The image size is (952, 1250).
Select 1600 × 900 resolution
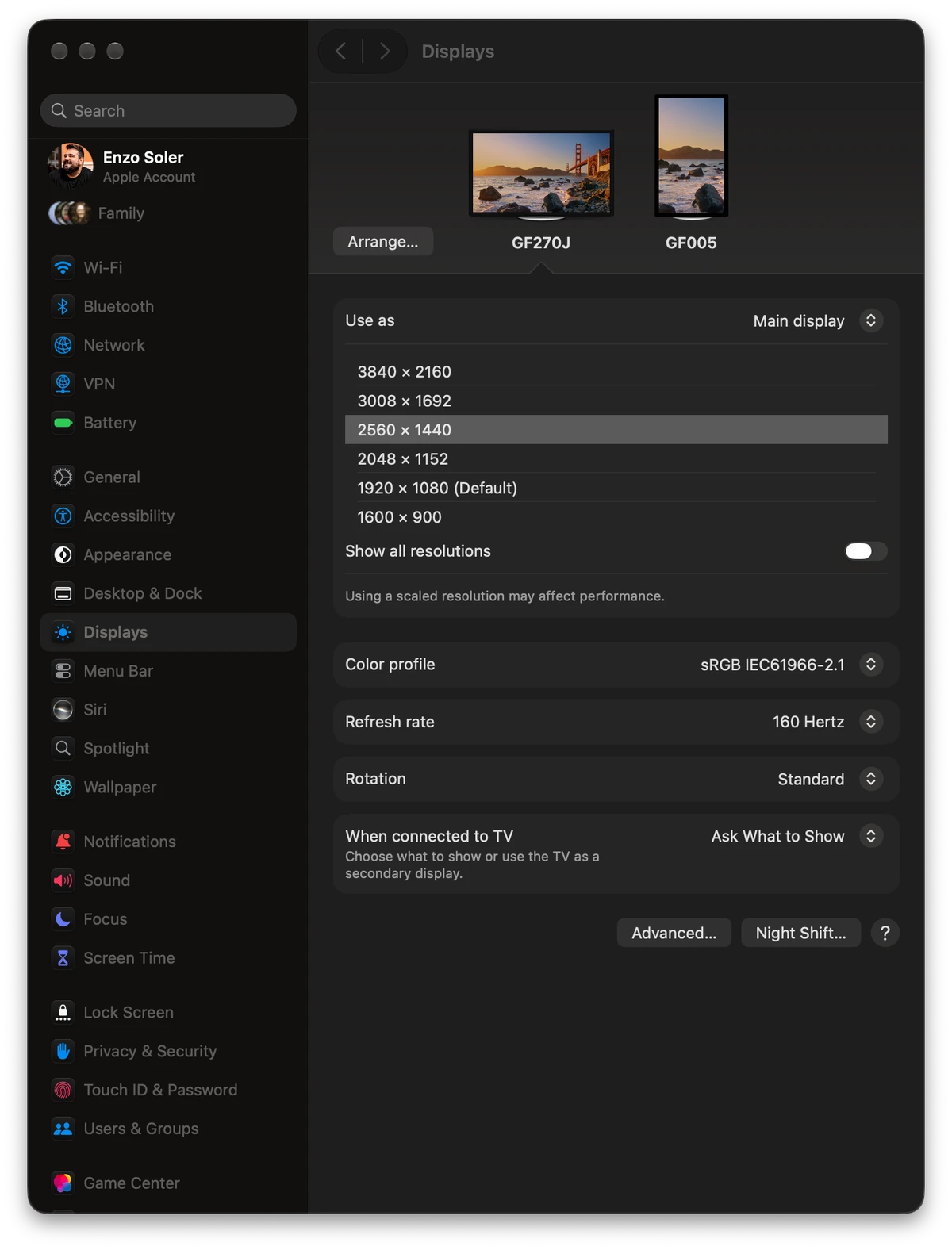point(616,517)
